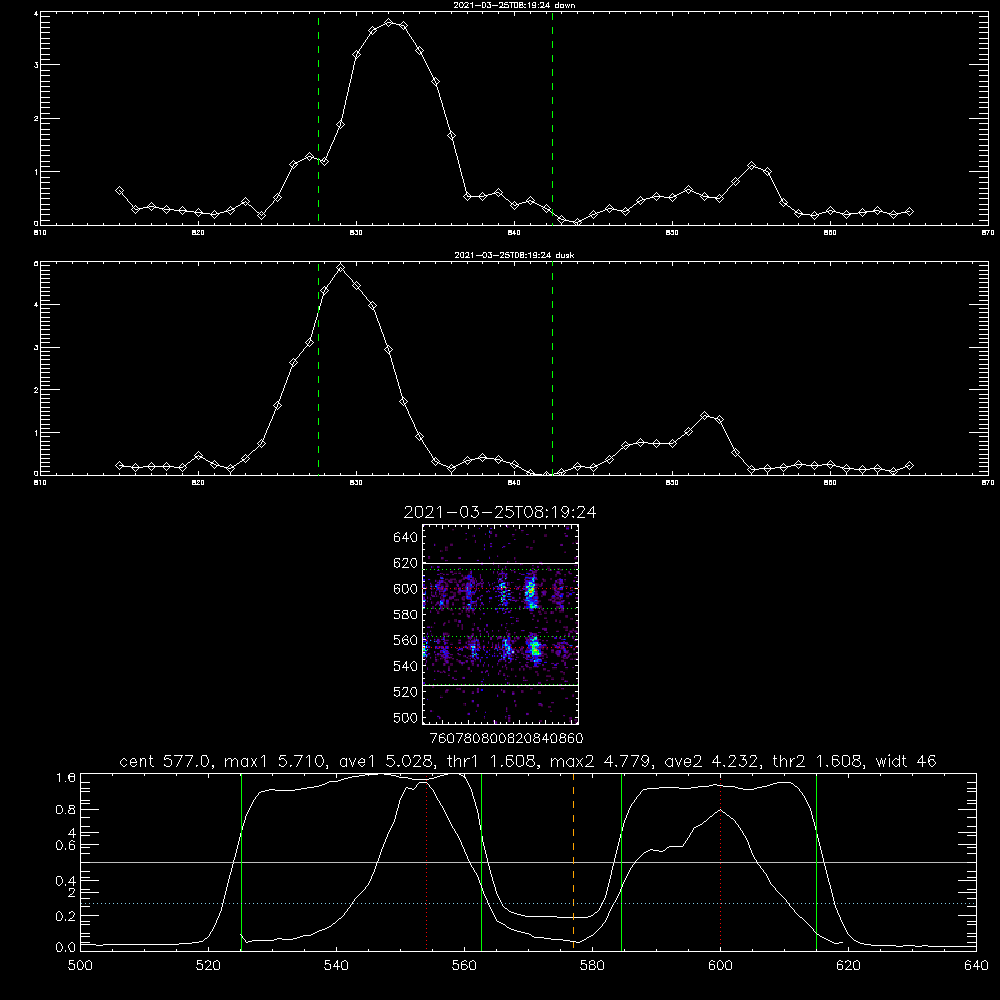
Task: Click the highest diamond marker in dusk plot
Action: 341,268
